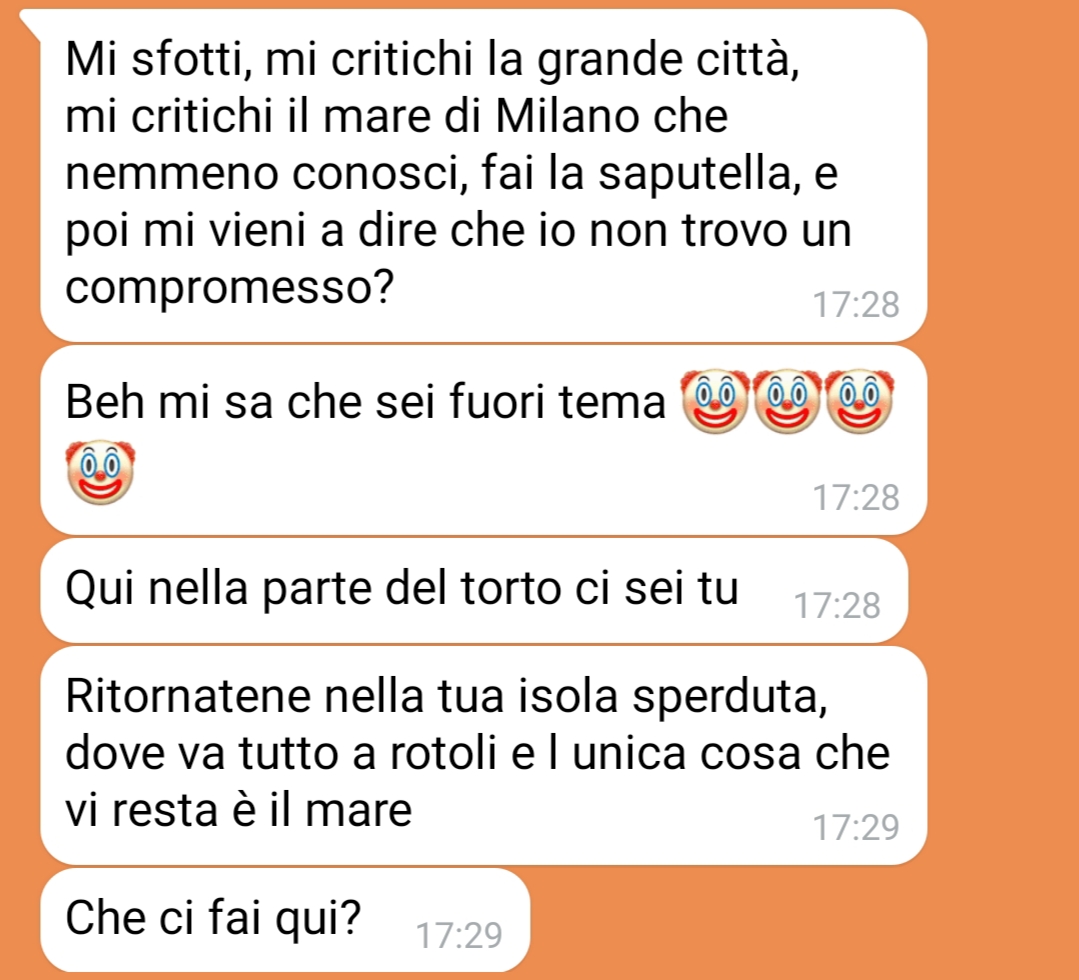
Task: Click the 17:28 timestamp beside 'ci sei tu'
Action: [837, 606]
